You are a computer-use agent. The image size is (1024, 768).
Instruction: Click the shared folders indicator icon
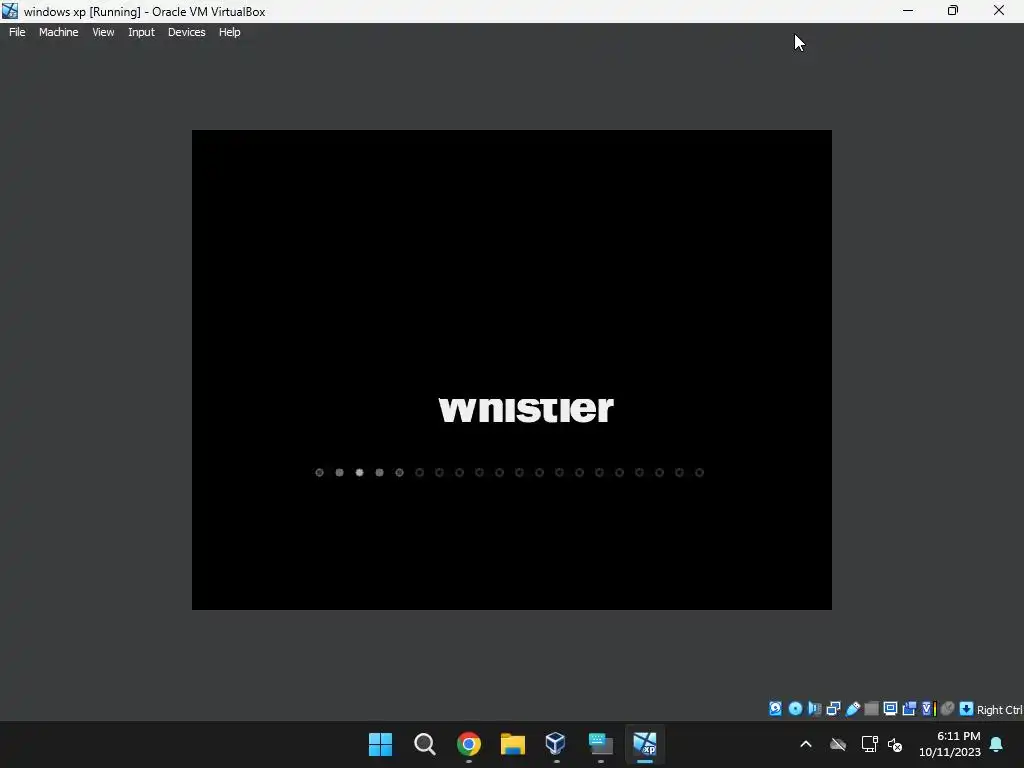[871, 709]
